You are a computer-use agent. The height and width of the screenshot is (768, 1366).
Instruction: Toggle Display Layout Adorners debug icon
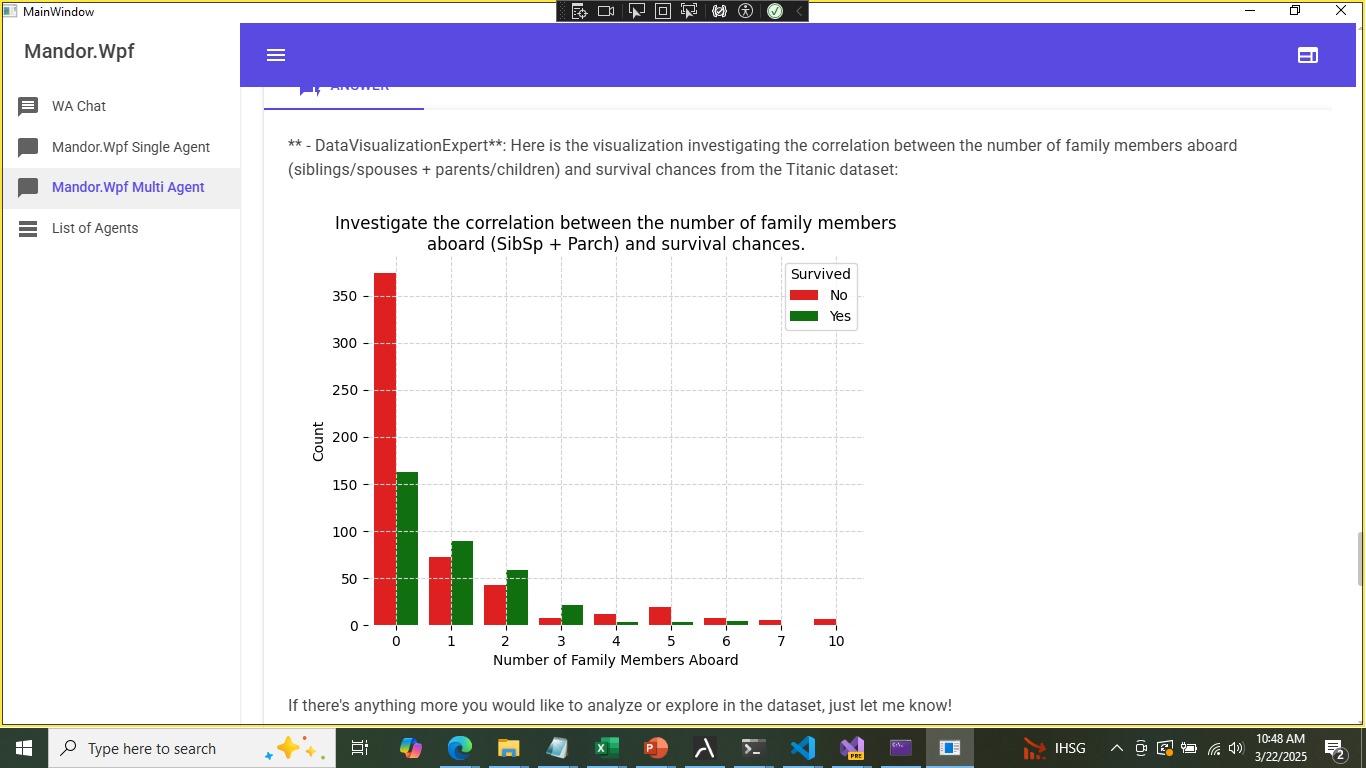click(662, 11)
